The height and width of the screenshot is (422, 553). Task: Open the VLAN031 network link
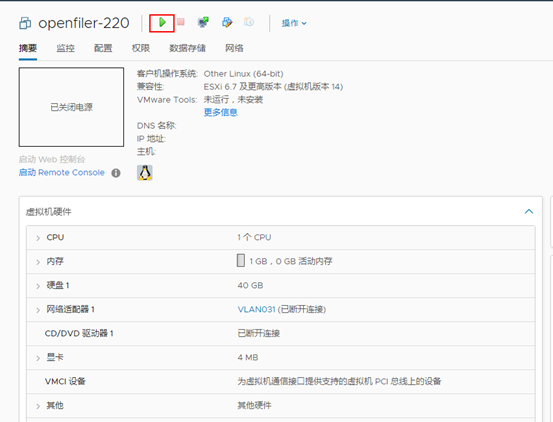point(256,309)
